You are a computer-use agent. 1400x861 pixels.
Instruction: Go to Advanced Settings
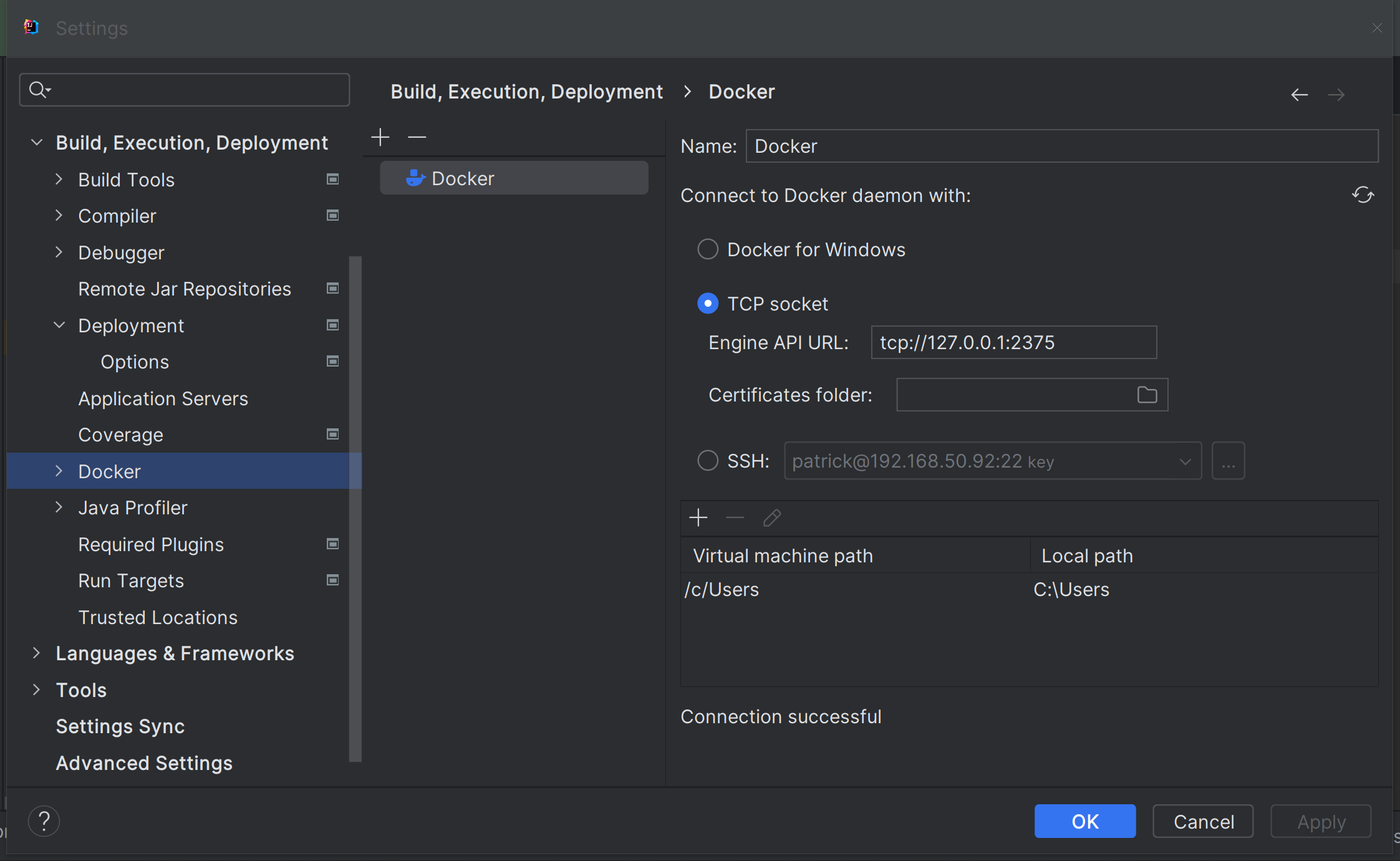click(x=144, y=763)
